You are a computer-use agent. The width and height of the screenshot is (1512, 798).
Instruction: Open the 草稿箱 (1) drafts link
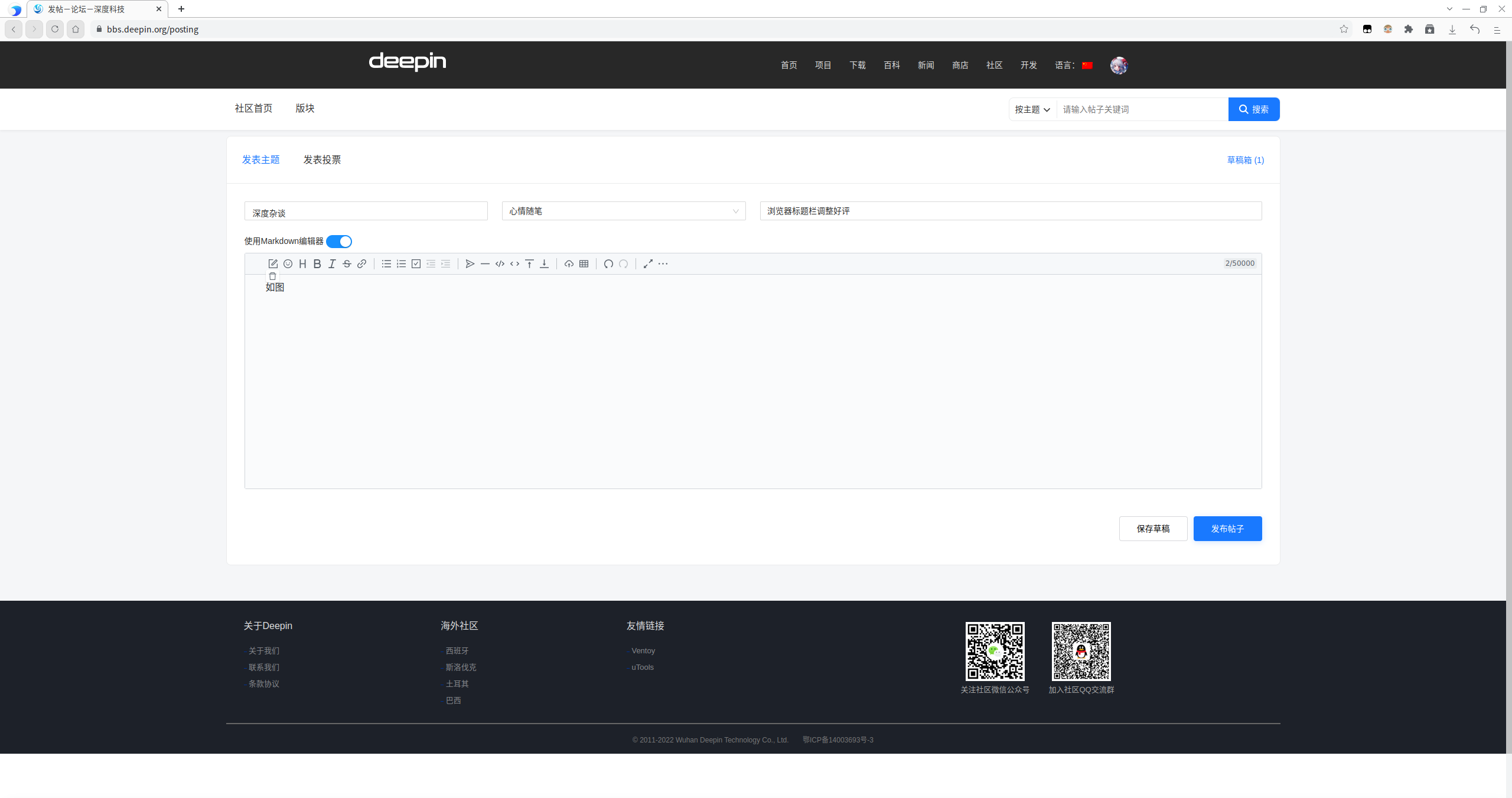pyautogui.click(x=1245, y=160)
